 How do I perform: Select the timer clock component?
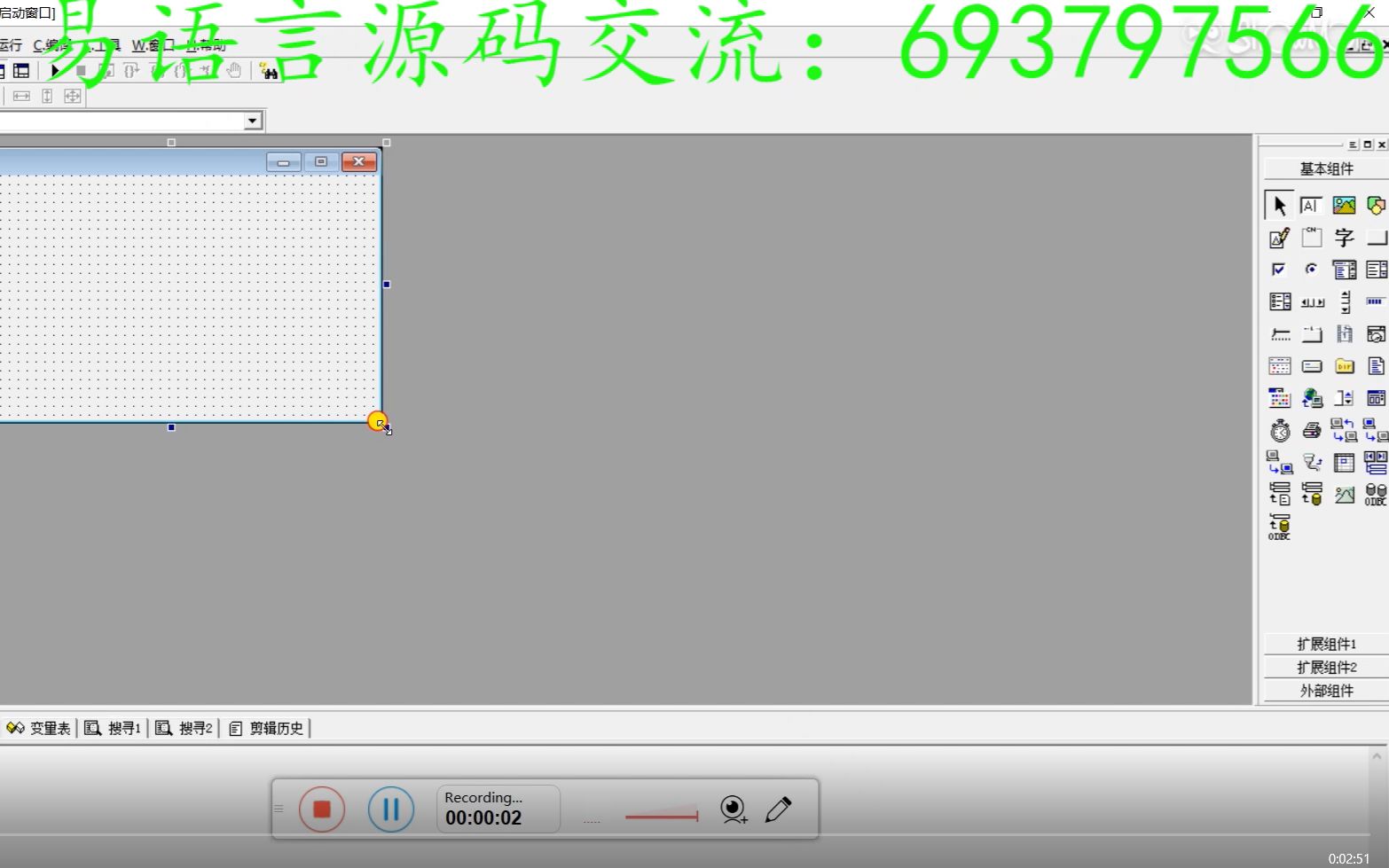(x=1279, y=431)
